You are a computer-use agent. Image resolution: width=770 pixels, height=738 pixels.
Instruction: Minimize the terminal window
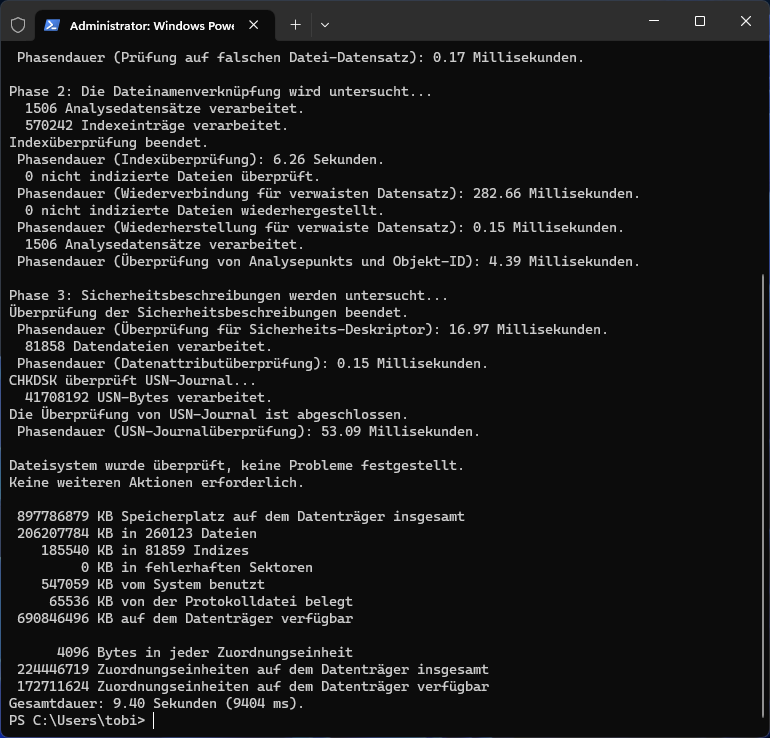point(654,21)
